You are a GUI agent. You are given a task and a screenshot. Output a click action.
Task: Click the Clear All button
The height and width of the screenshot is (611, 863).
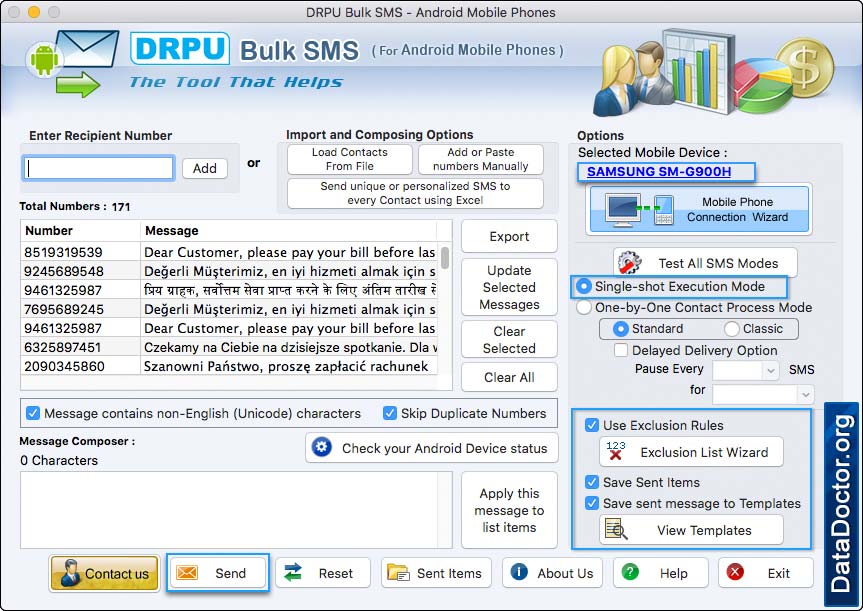pyautogui.click(x=509, y=377)
